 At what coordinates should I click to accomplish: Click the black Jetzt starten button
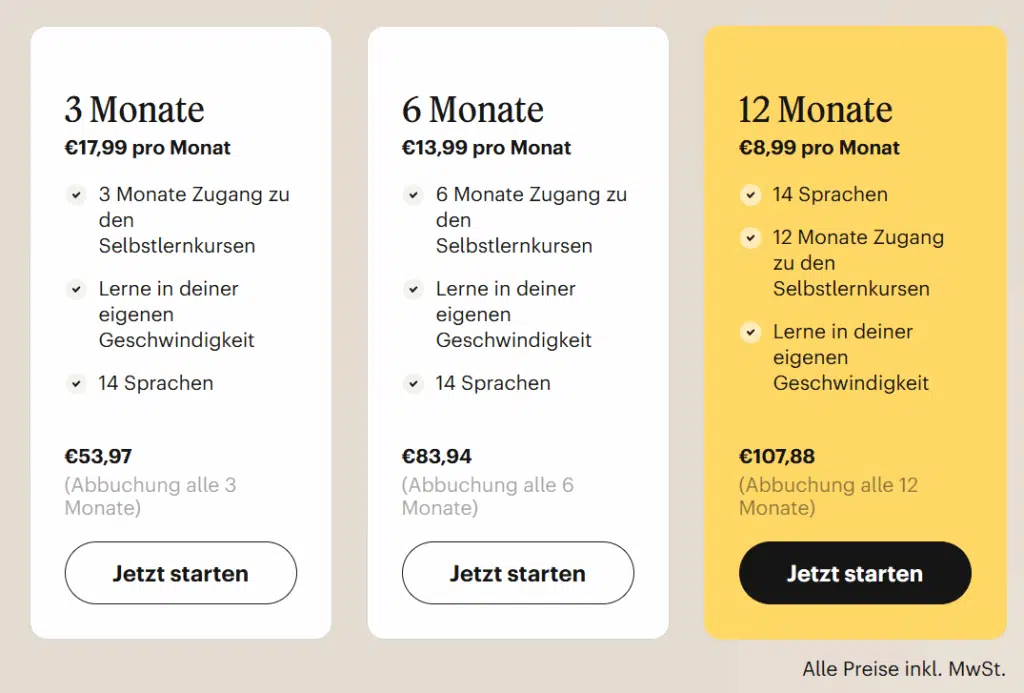tap(855, 573)
